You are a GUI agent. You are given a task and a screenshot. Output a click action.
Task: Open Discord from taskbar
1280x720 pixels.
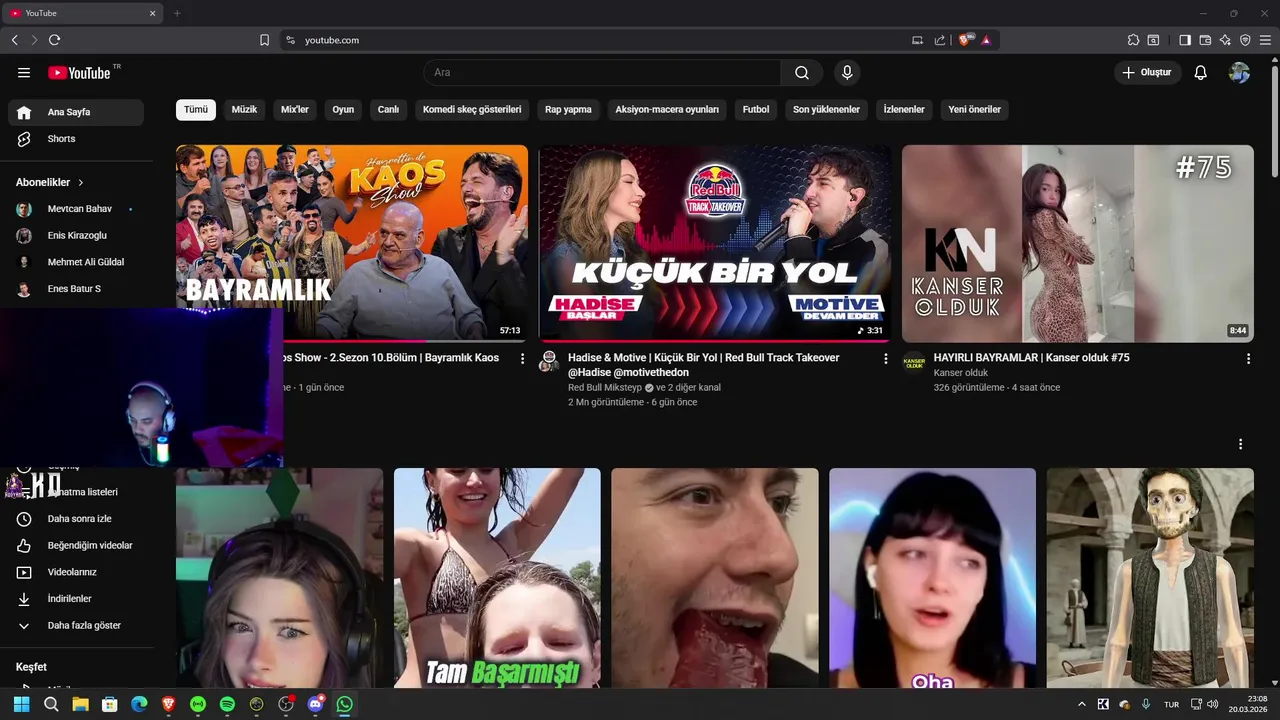tap(316, 704)
